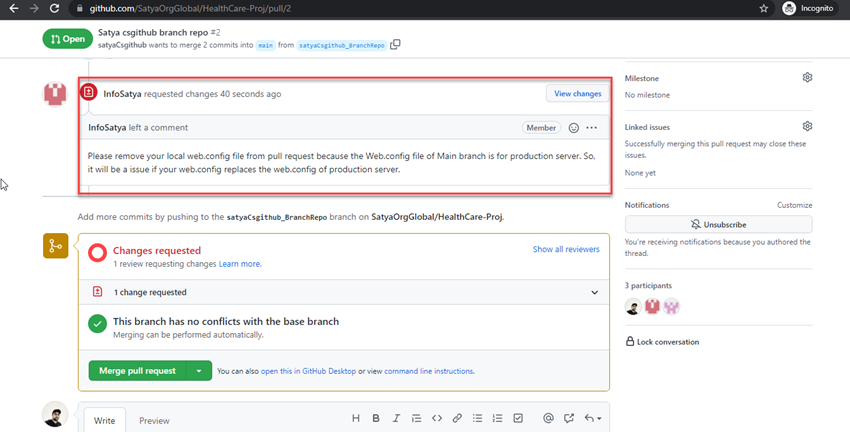
Task: Add a bulleted list
Action: tap(477, 418)
